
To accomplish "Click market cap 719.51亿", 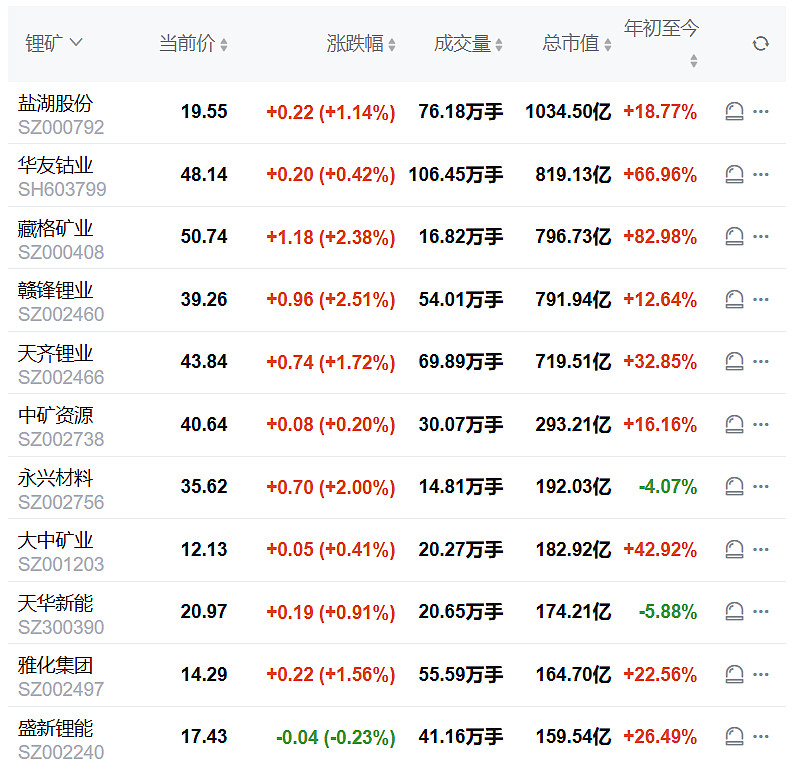I will 573,361.
